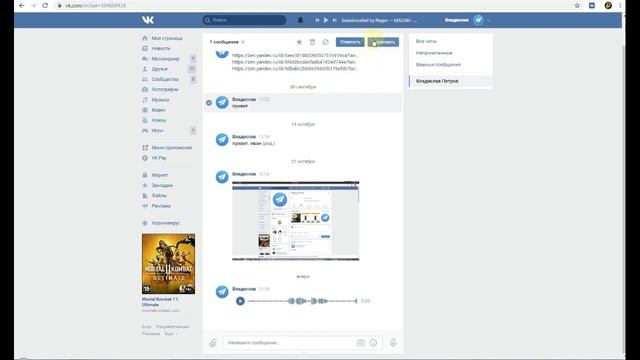Click the browser back arrow

(x=22, y=5)
